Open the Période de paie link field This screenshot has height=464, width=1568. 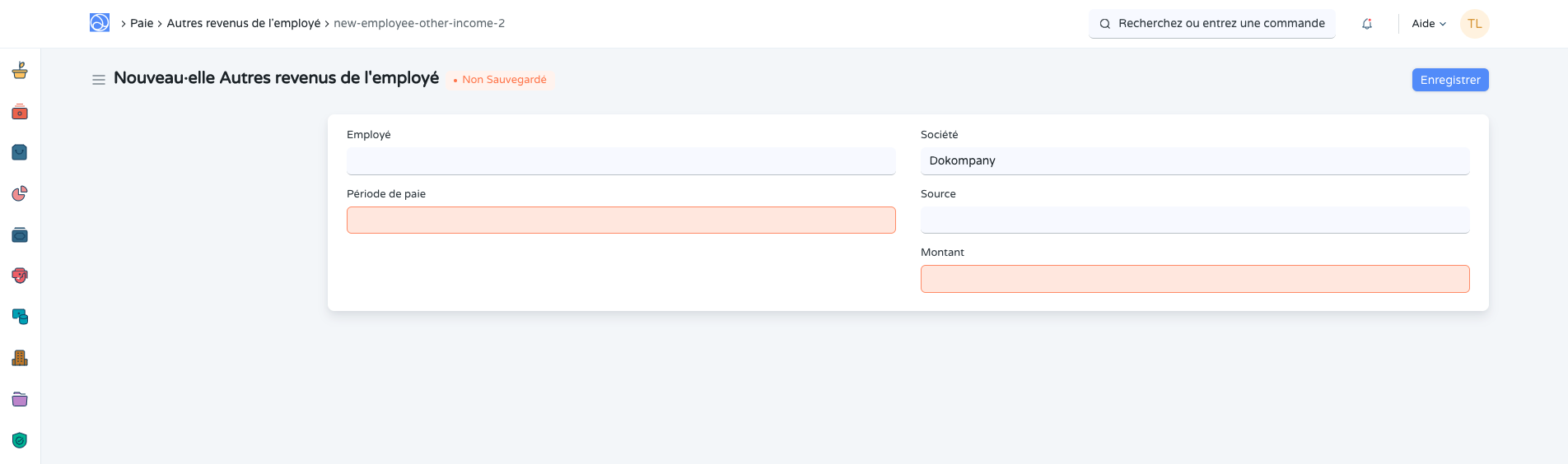click(x=621, y=220)
